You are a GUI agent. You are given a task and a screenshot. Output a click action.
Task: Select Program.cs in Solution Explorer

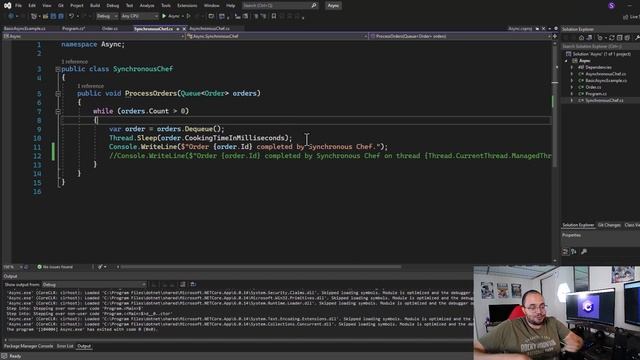596,94
